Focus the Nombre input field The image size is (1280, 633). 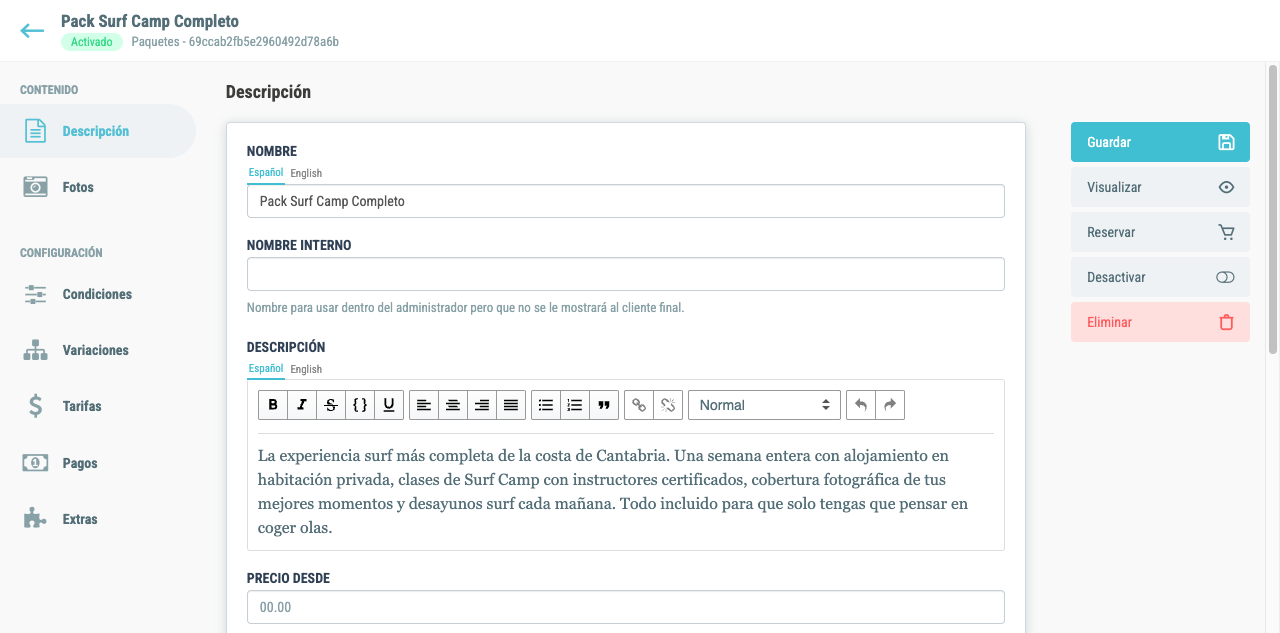(626, 201)
